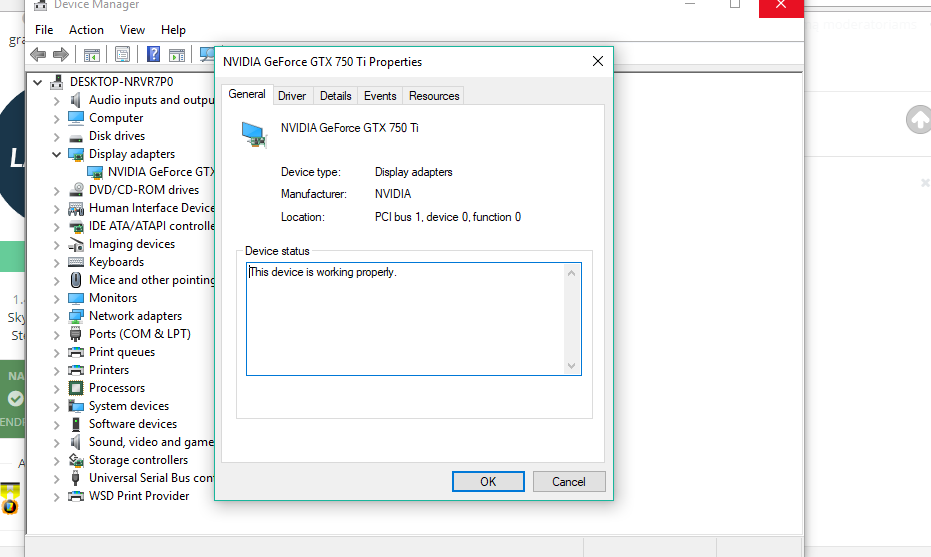Image resolution: width=931 pixels, height=557 pixels.
Task: Click the Network adapters icon
Action: (76, 316)
